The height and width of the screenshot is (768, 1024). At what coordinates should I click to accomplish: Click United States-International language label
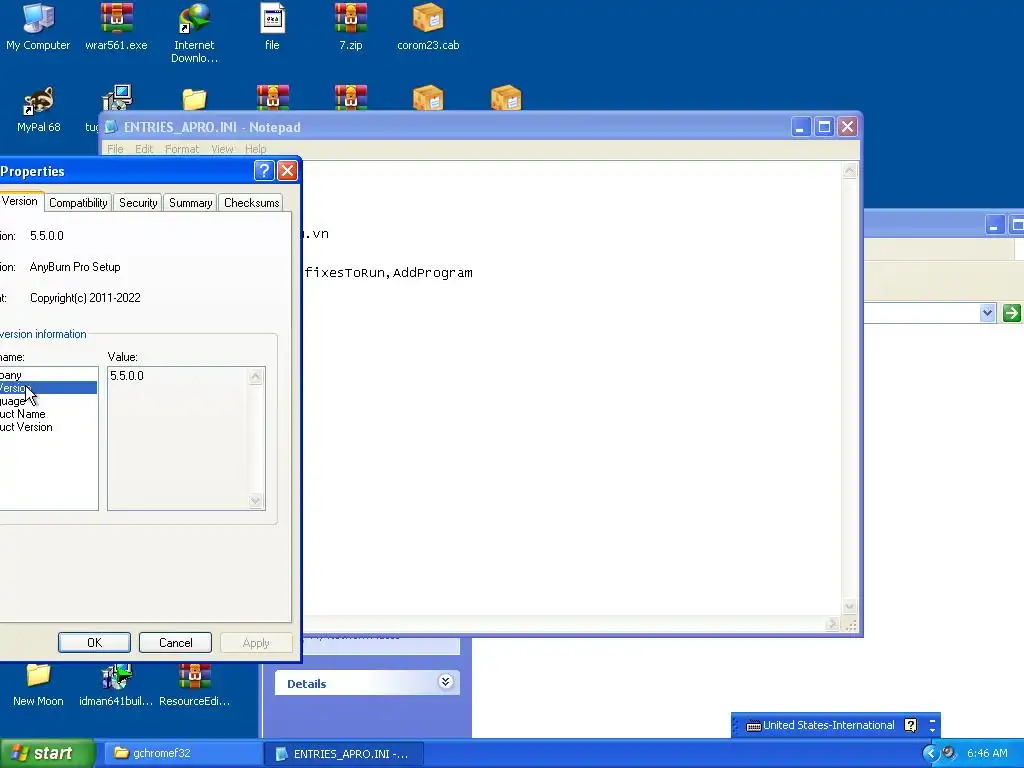click(828, 725)
